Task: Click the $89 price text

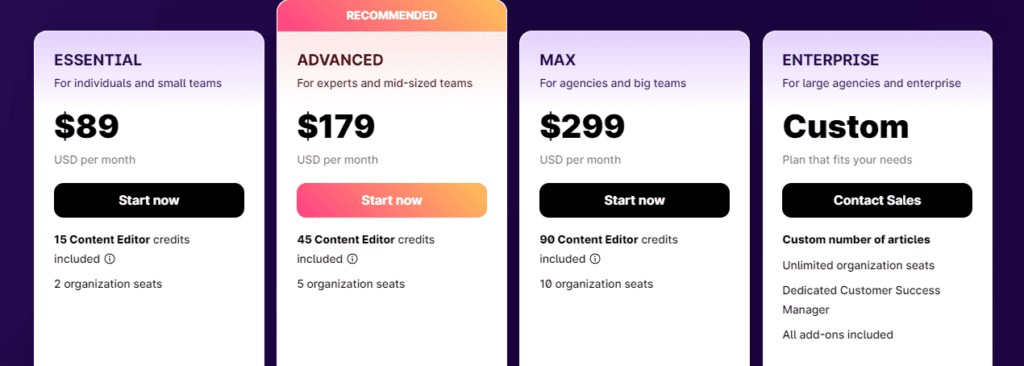Action: click(87, 127)
